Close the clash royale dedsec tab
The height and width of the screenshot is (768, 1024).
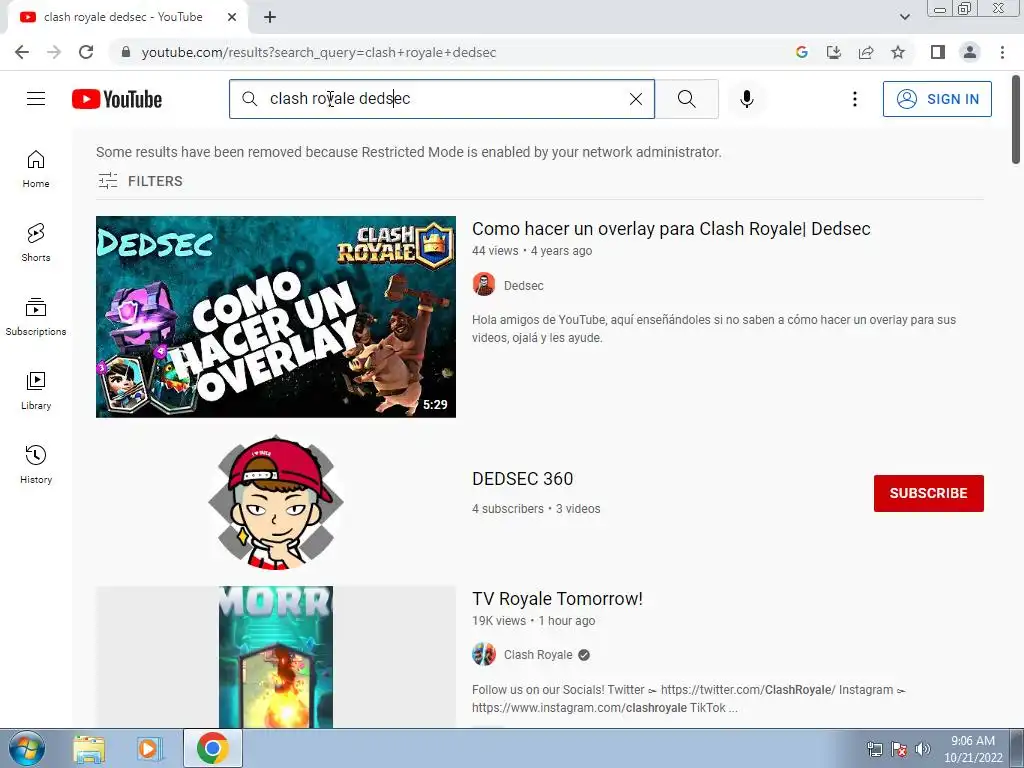coord(231,18)
